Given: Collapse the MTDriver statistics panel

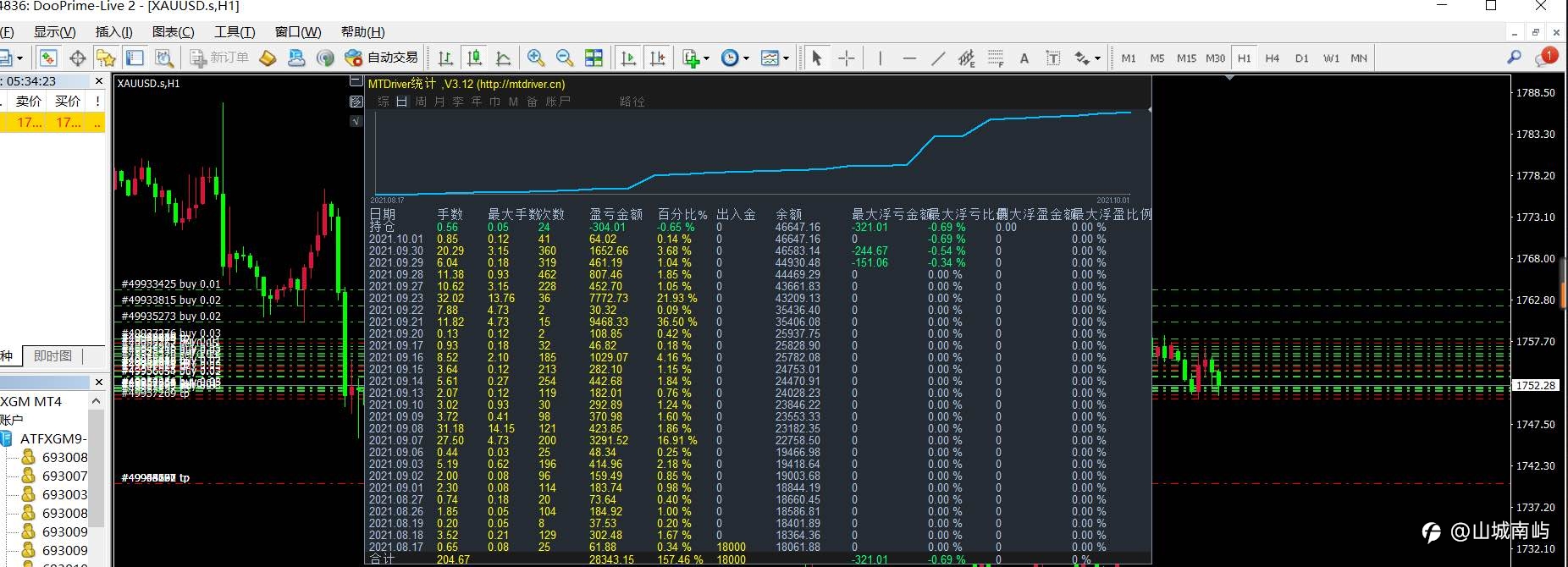Looking at the screenshot, I should pos(356,82).
